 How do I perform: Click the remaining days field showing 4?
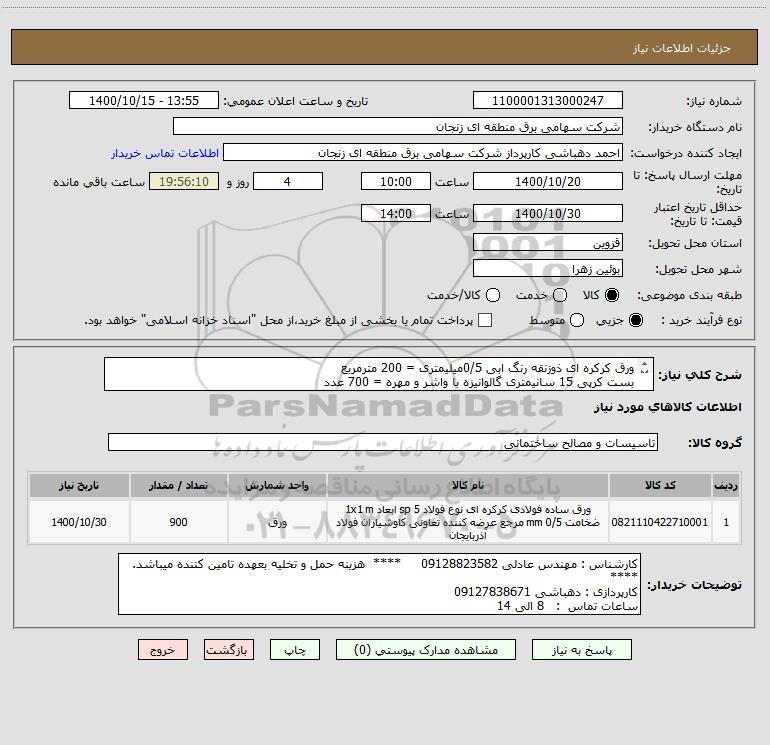point(288,181)
